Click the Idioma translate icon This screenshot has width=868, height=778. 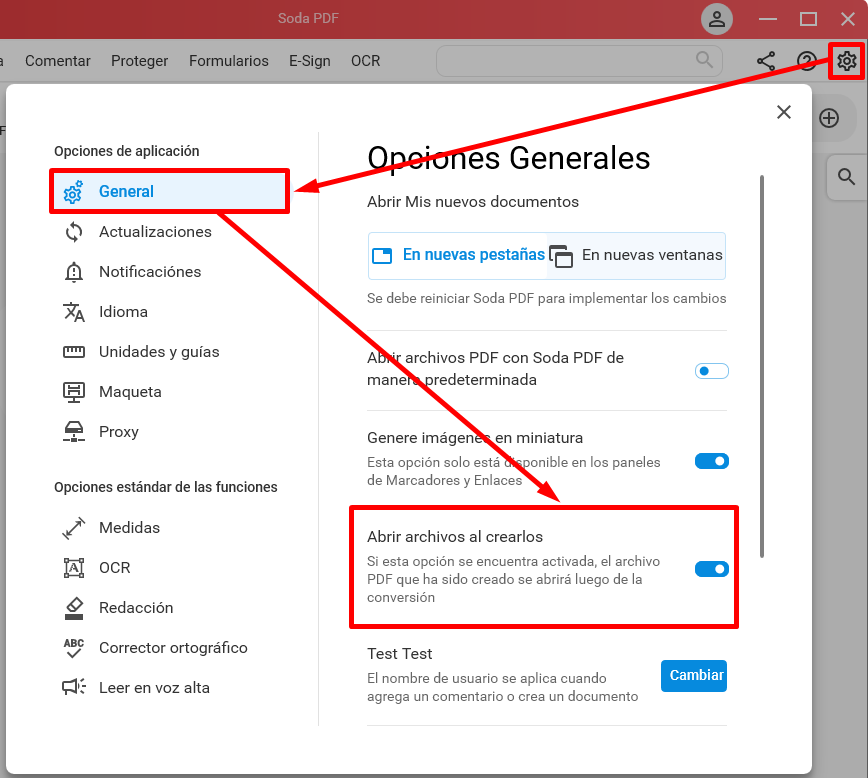pos(74,312)
